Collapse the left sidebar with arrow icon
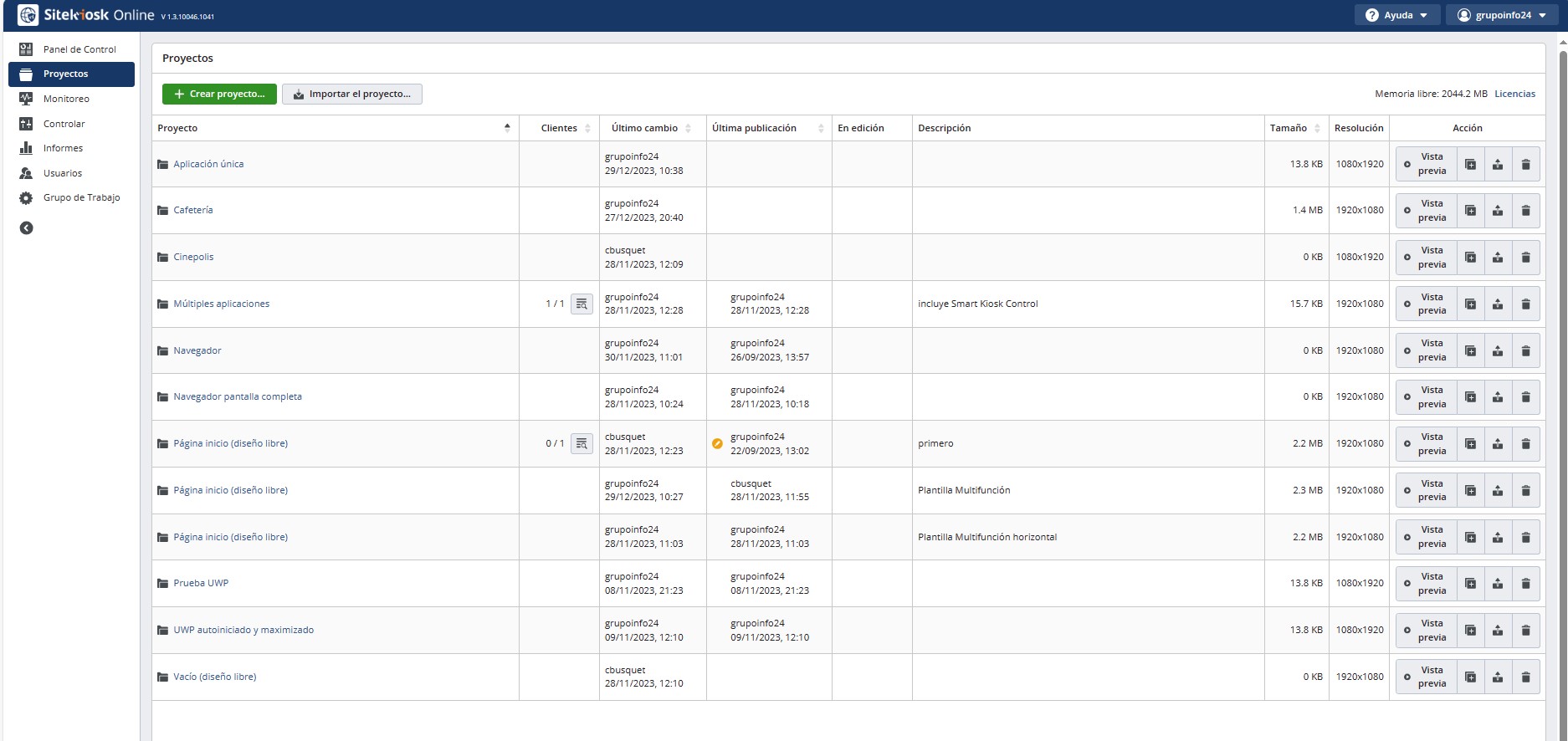Screen dimensions: 1568x741 click(27, 228)
